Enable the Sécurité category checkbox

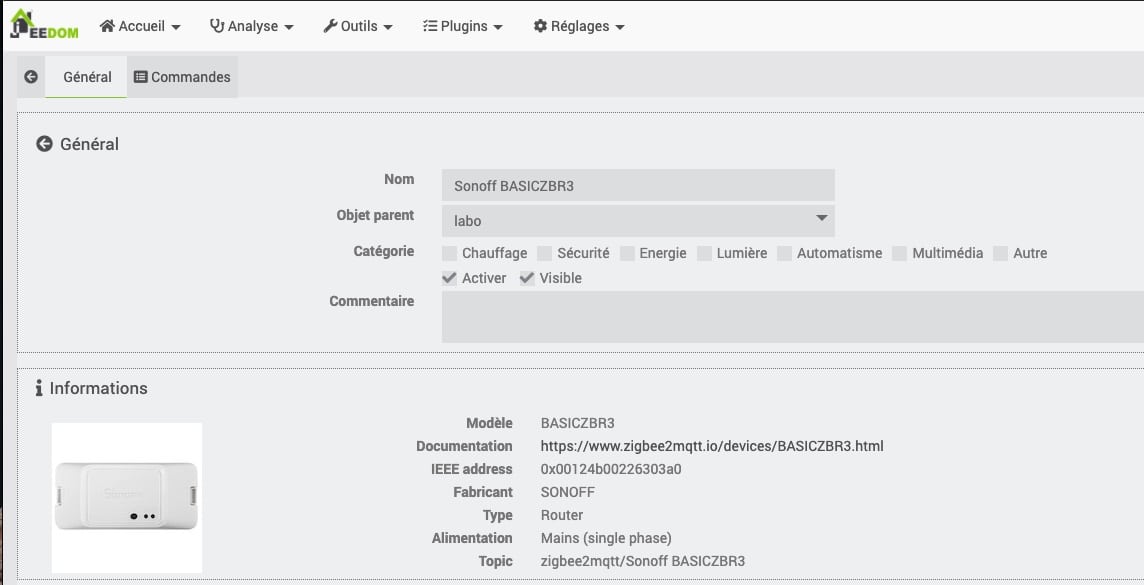[x=545, y=253]
